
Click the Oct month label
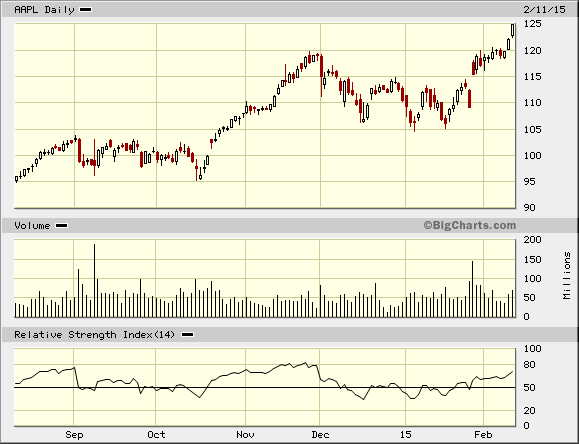click(x=156, y=435)
